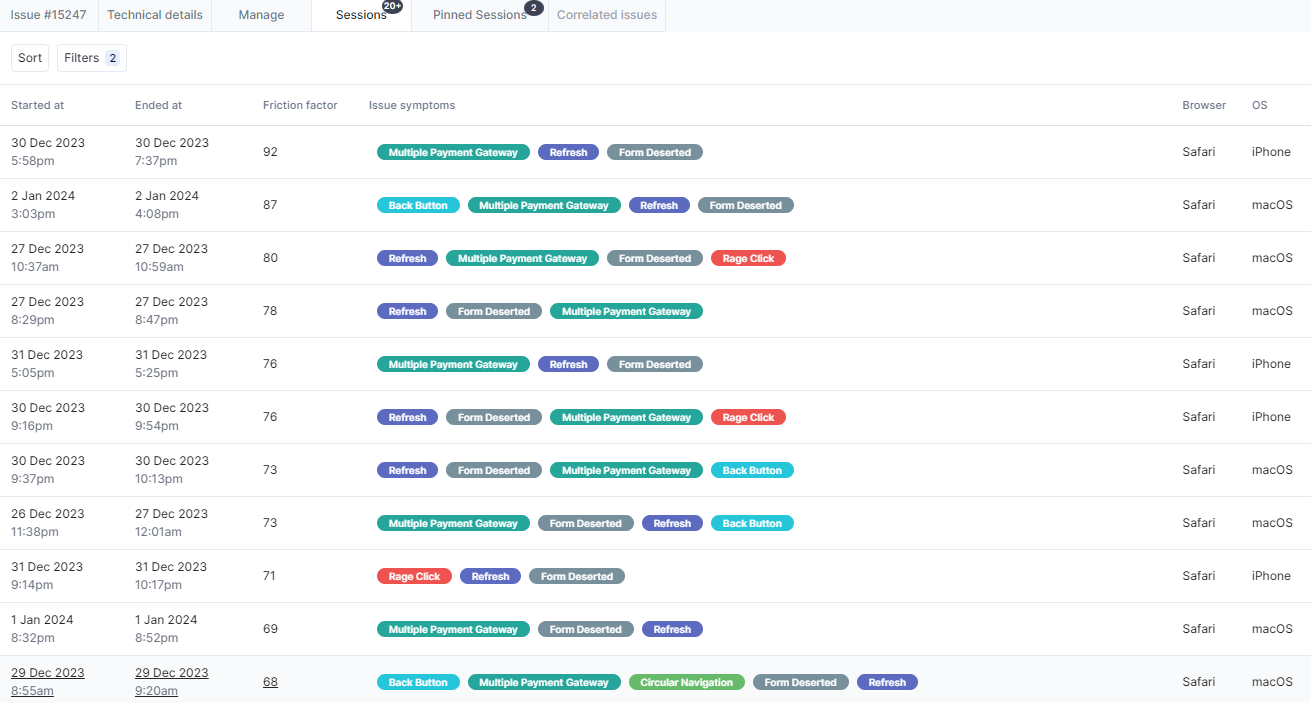Click Refresh tag in friction 69 row

pos(673,629)
